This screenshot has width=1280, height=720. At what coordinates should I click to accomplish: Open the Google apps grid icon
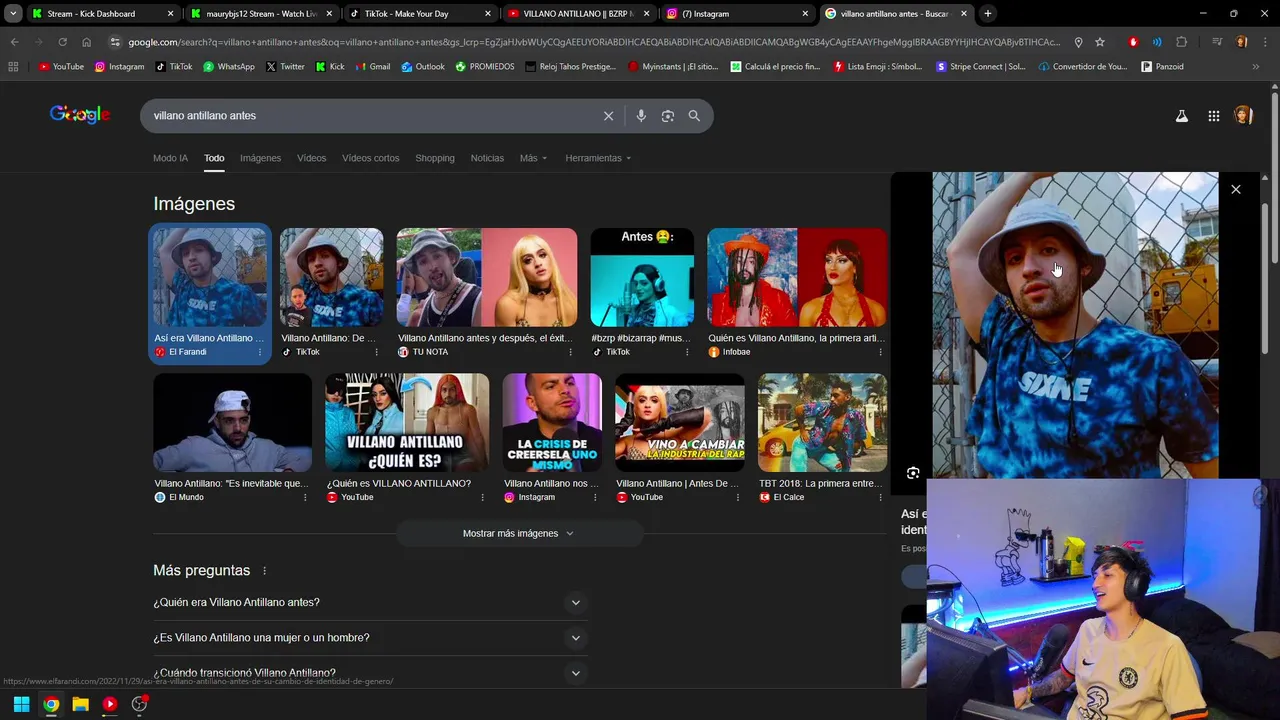1214,116
